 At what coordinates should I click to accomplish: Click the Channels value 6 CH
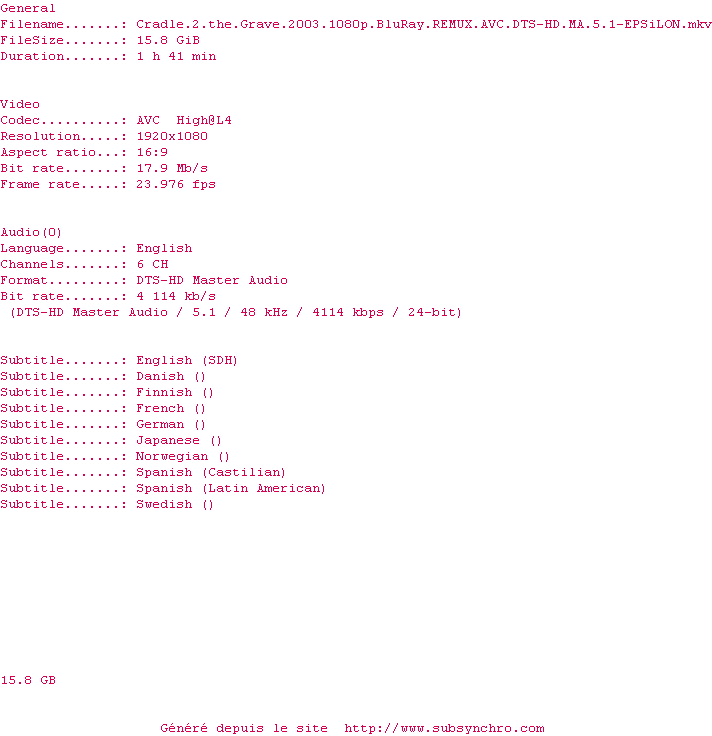153,264
